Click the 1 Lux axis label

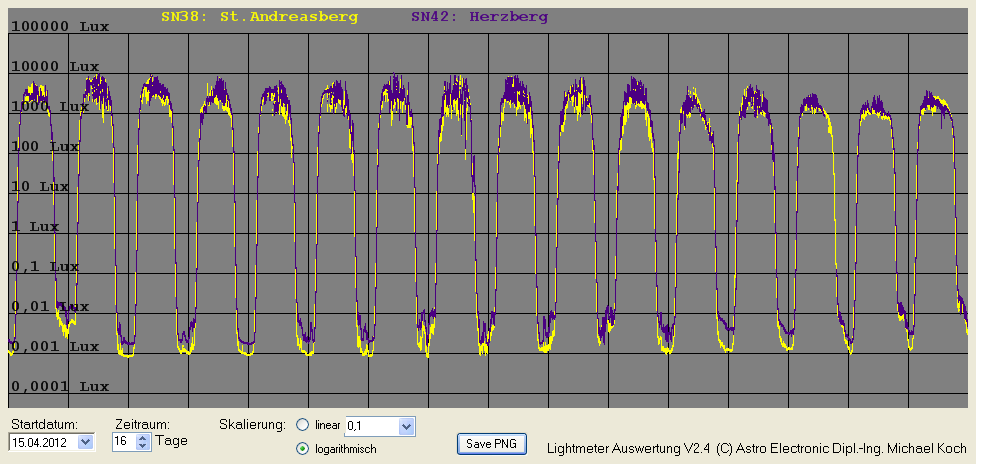click(35, 227)
